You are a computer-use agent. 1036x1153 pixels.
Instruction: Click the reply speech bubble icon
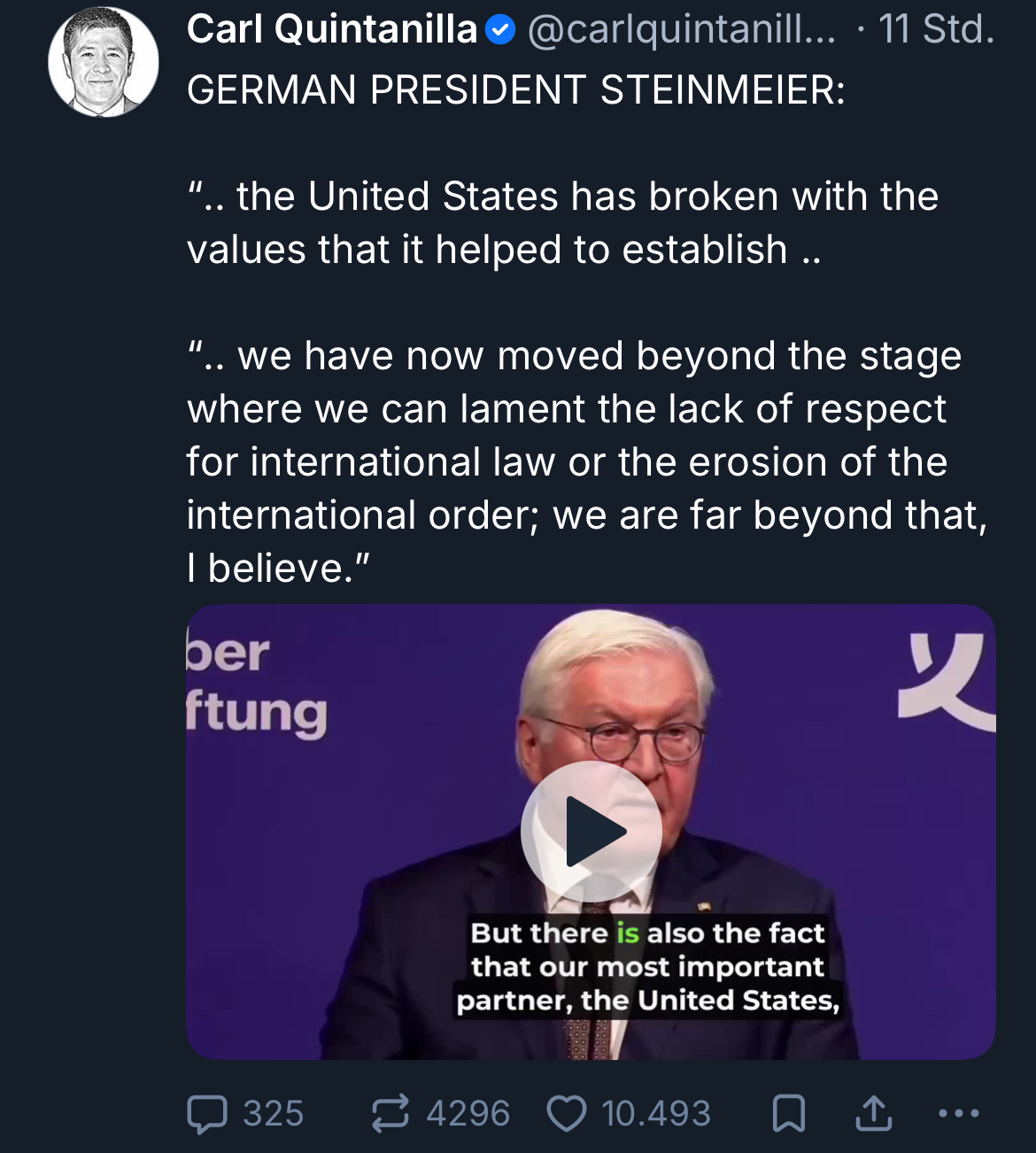click(207, 1113)
